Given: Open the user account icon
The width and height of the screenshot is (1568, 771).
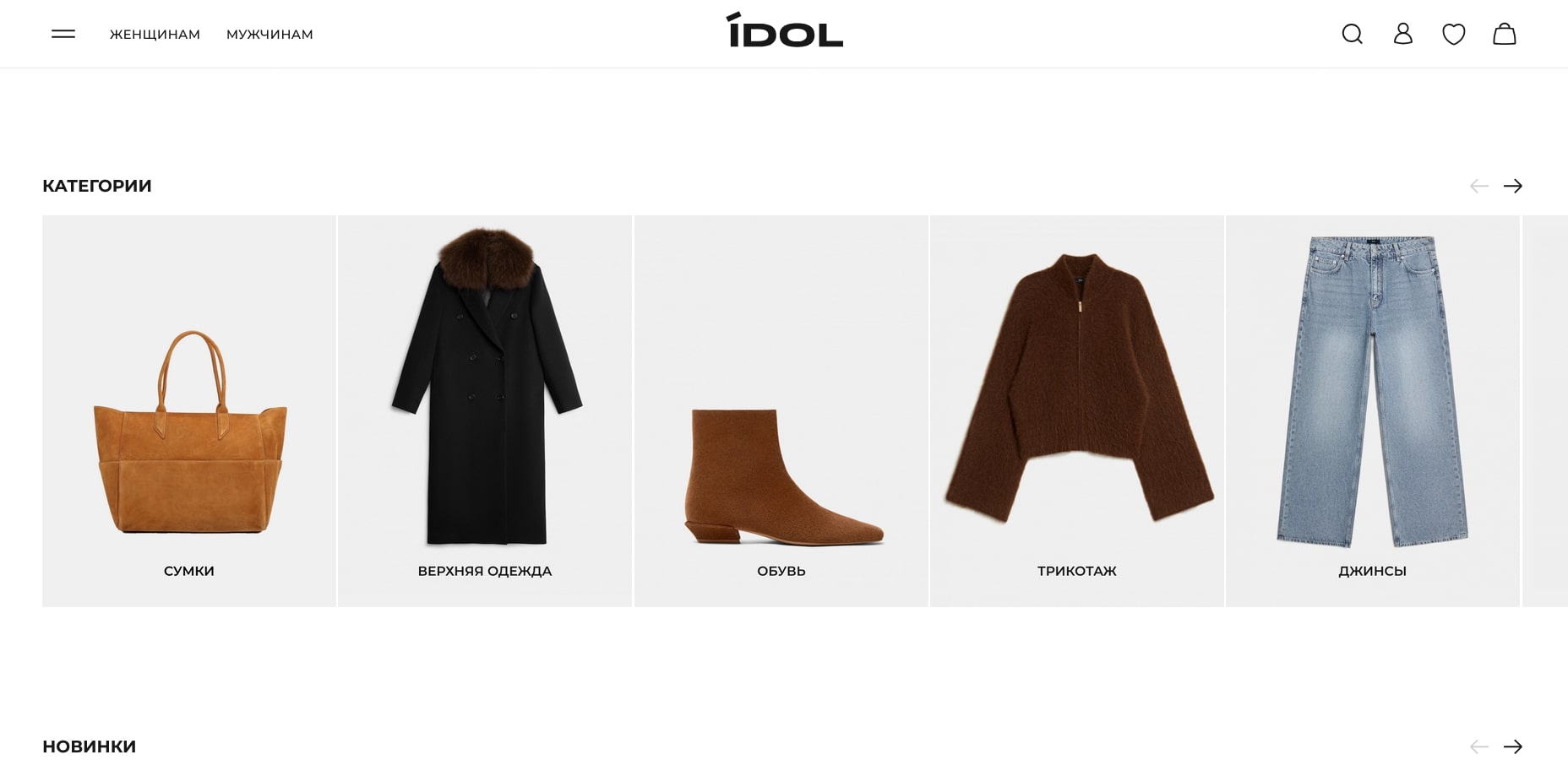Looking at the screenshot, I should (1403, 34).
